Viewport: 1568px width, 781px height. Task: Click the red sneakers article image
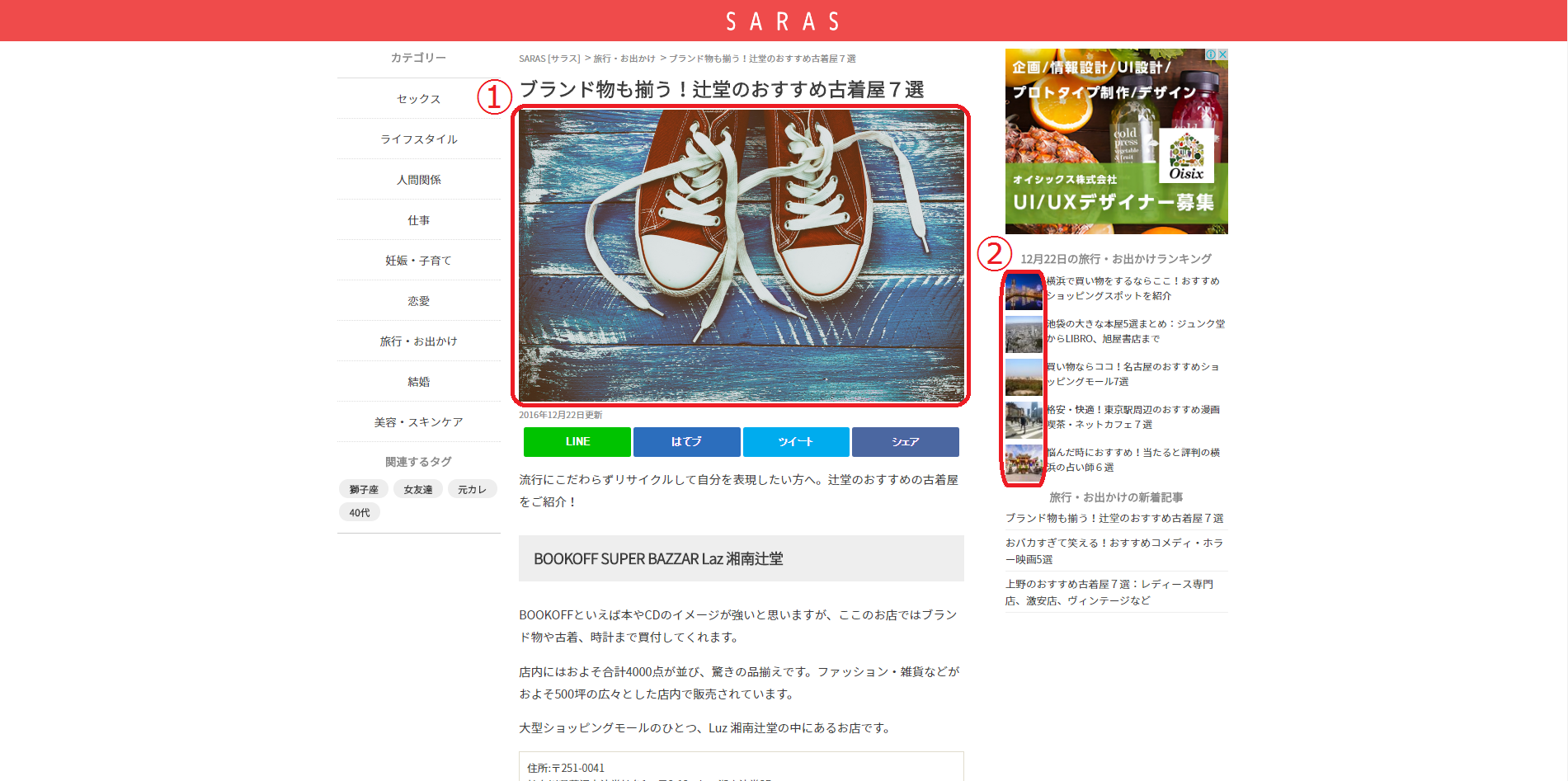[741, 256]
